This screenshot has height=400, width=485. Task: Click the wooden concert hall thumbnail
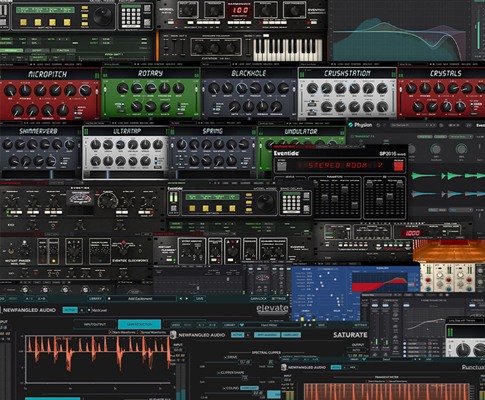point(449,250)
